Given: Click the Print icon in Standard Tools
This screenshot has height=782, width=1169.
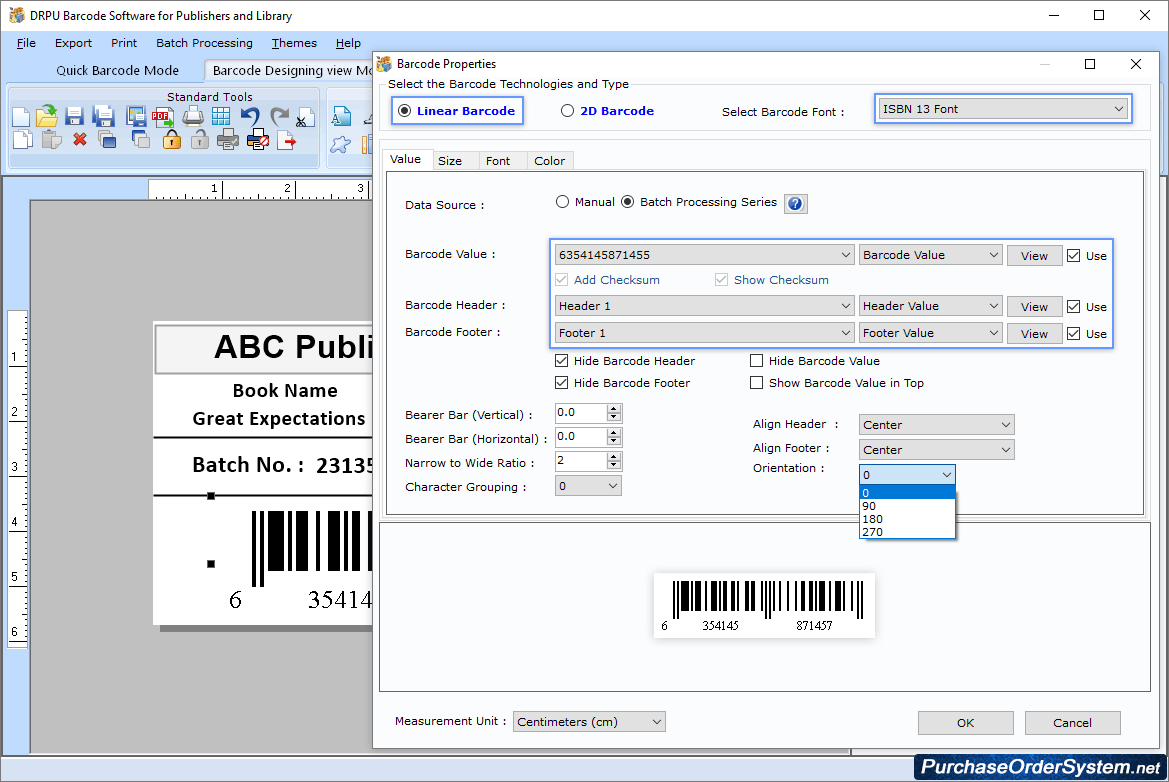Looking at the screenshot, I should [x=192, y=116].
